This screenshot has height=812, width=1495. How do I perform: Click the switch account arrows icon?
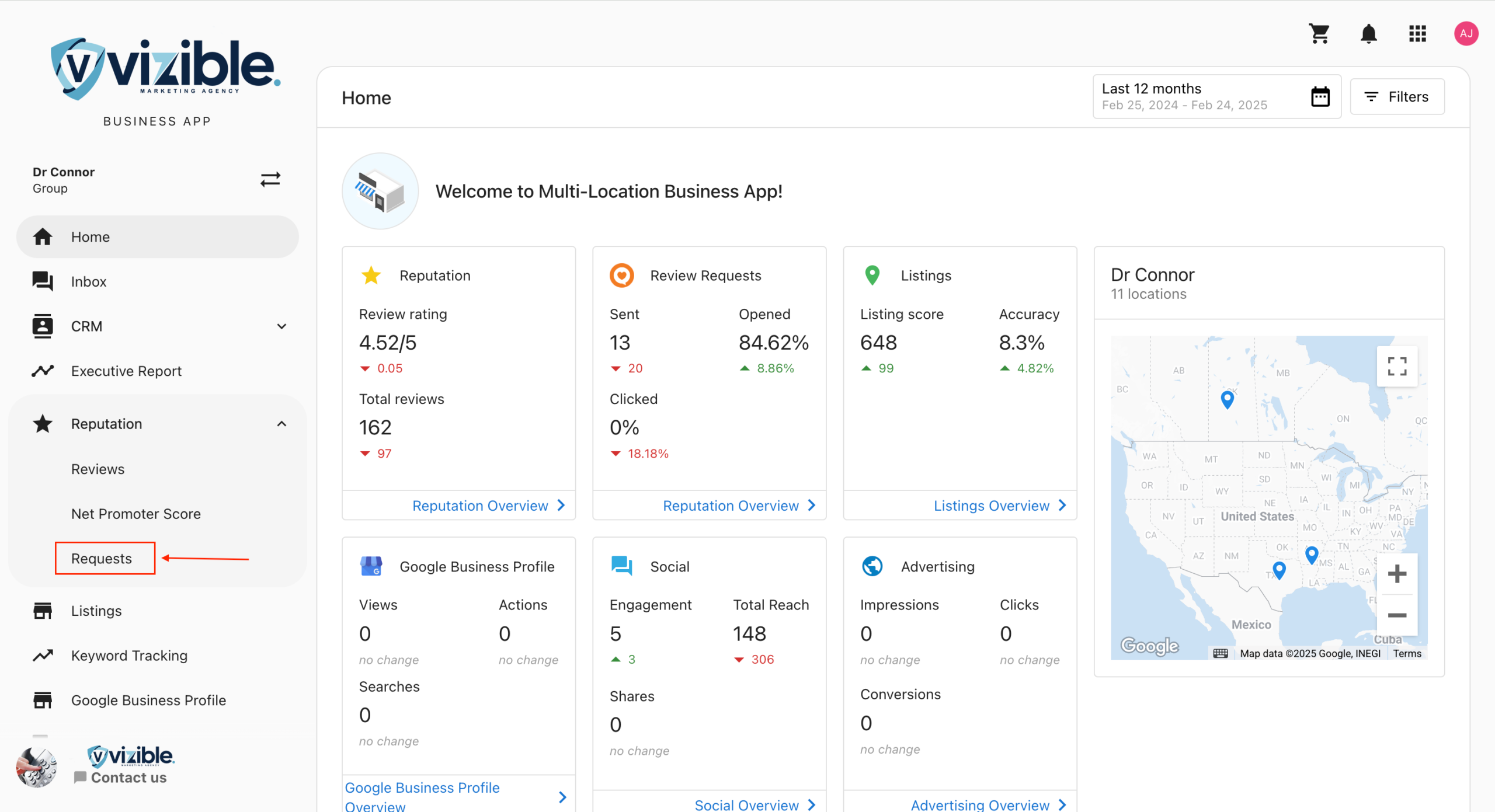[270, 179]
